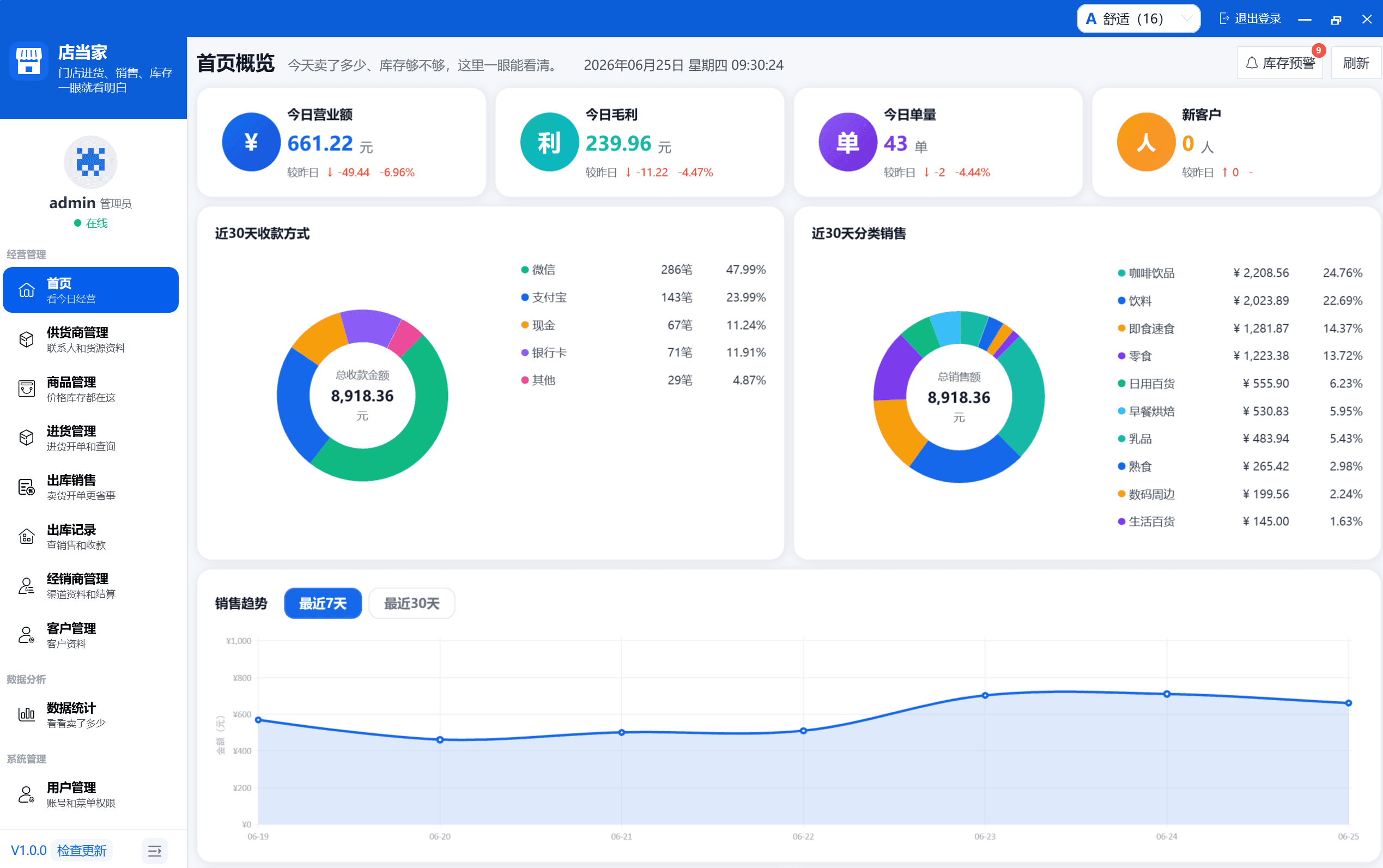Select the data statistics bar chart icon
Image resolution: width=1383 pixels, height=868 pixels.
tap(26, 714)
